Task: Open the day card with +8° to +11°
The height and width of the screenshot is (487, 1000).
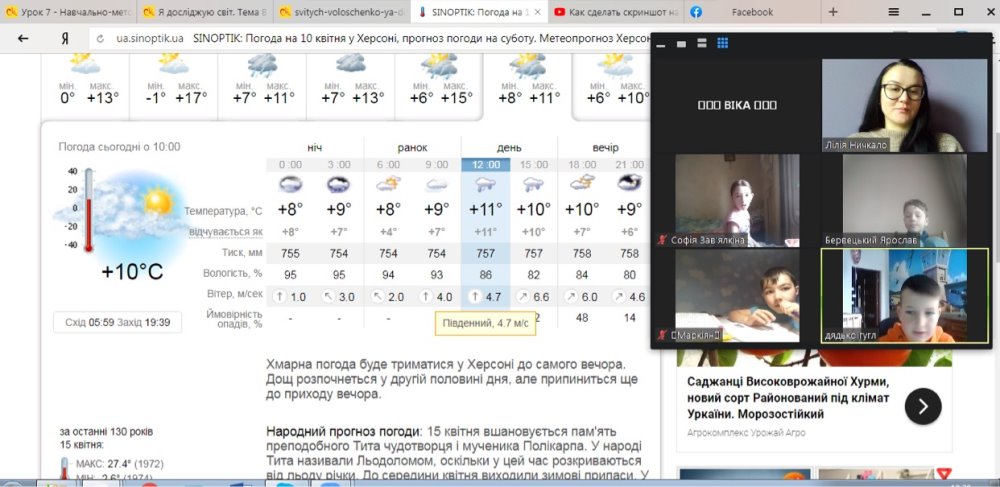Action: pos(527,87)
